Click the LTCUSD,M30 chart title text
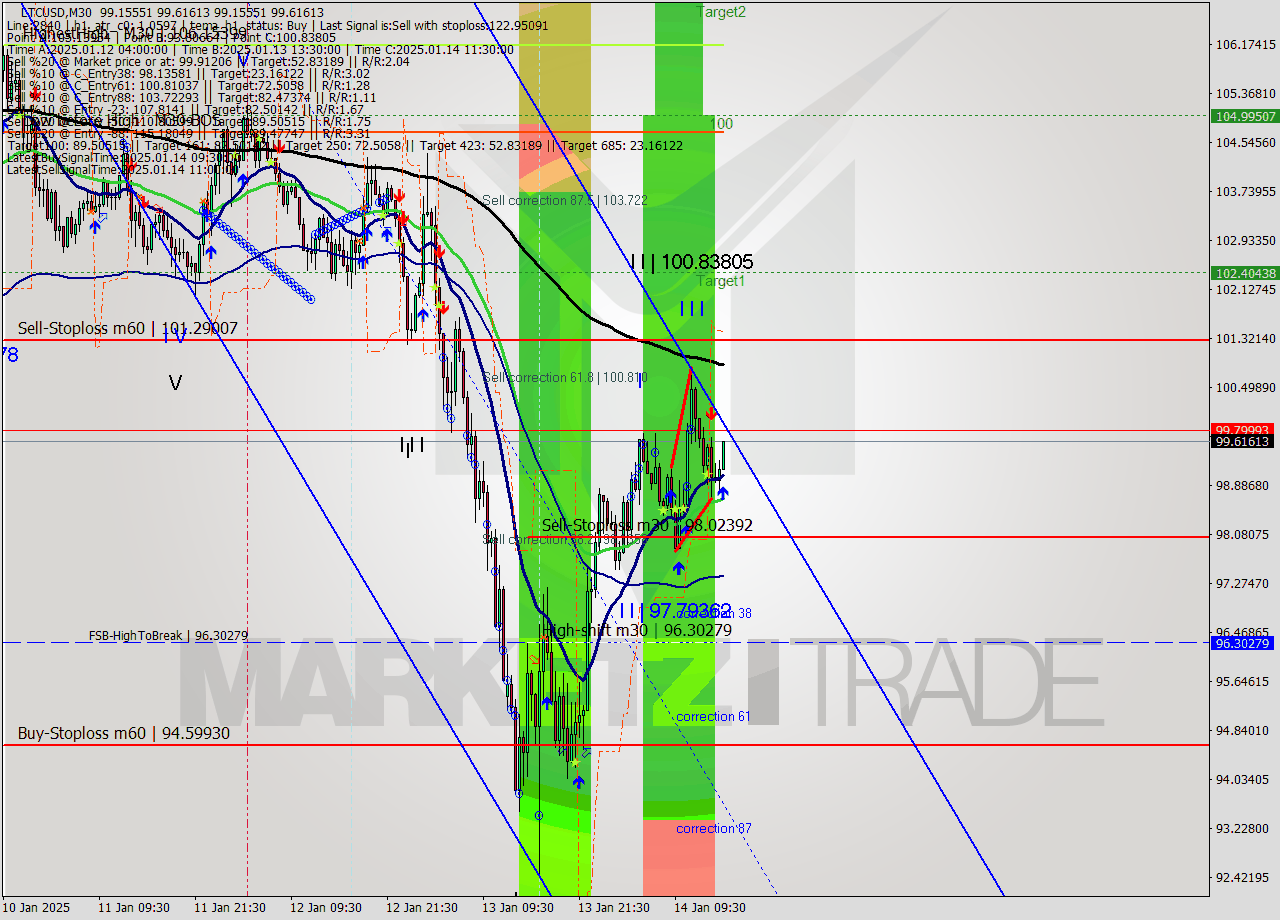The image size is (1280, 920). tap(54, 13)
